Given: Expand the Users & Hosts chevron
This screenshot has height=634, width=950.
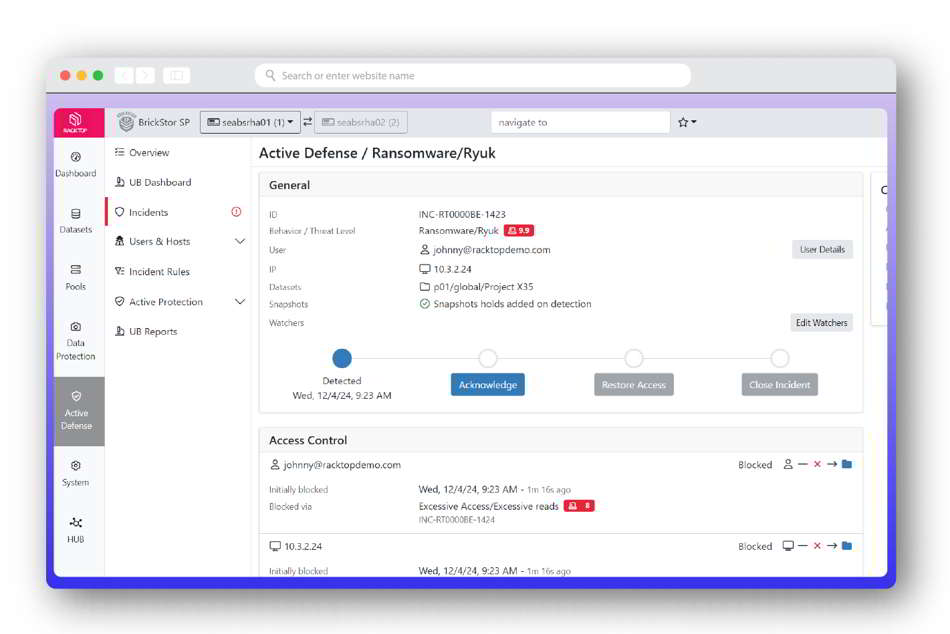Looking at the screenshot, I should [240, 241].
